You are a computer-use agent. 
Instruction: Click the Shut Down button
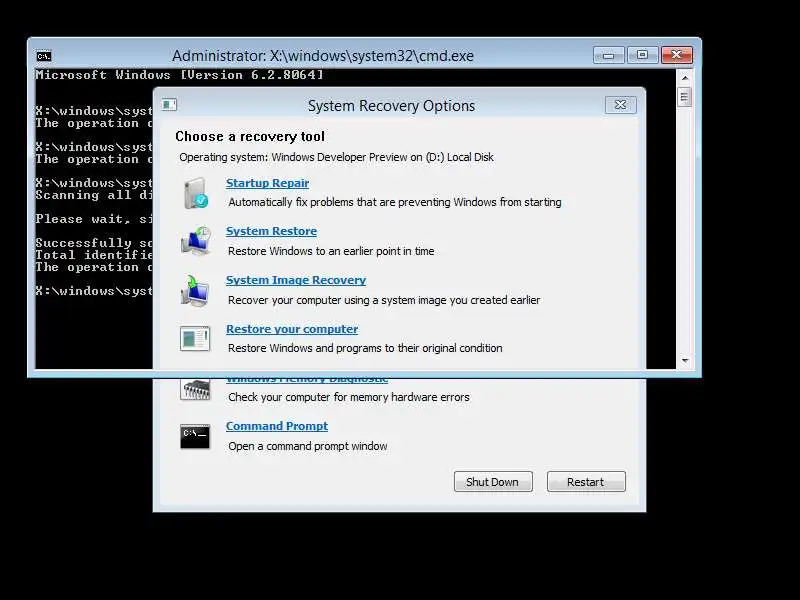click(x=493, y=482)
